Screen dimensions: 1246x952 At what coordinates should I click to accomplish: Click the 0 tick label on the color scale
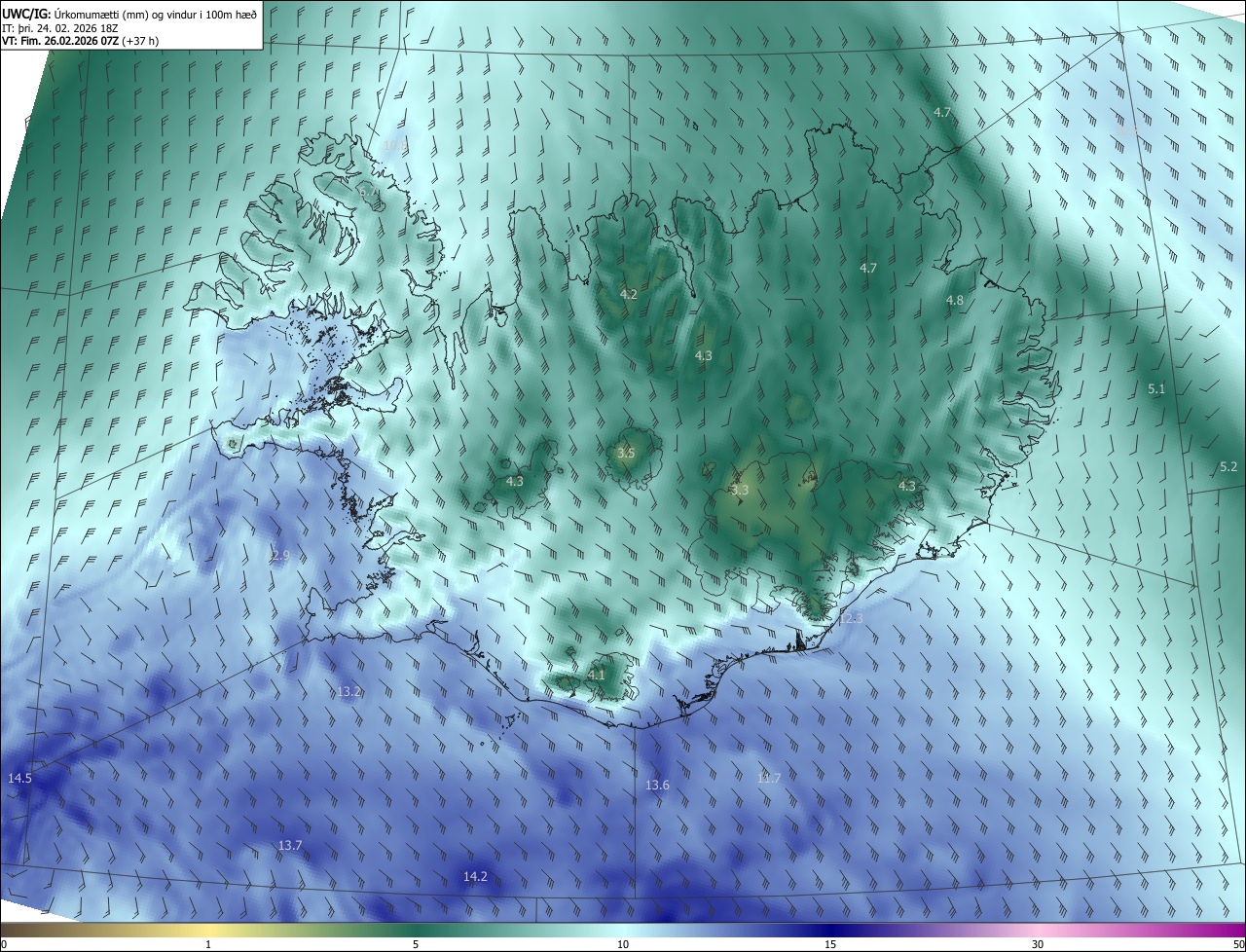(4, 945)
